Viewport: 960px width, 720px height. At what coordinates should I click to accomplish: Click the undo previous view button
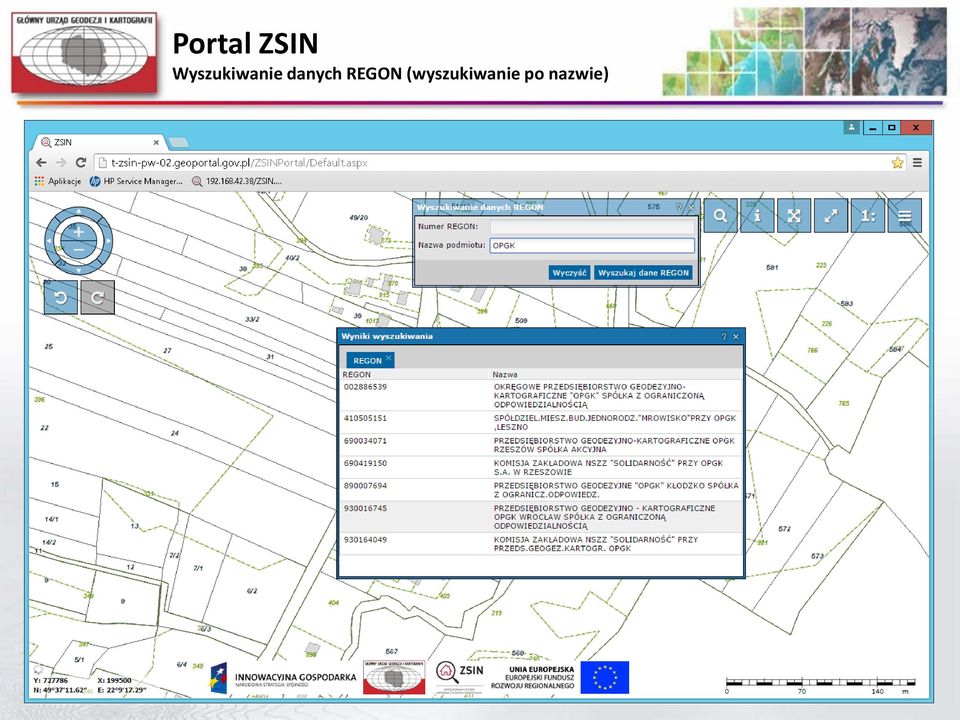(61, 298)
